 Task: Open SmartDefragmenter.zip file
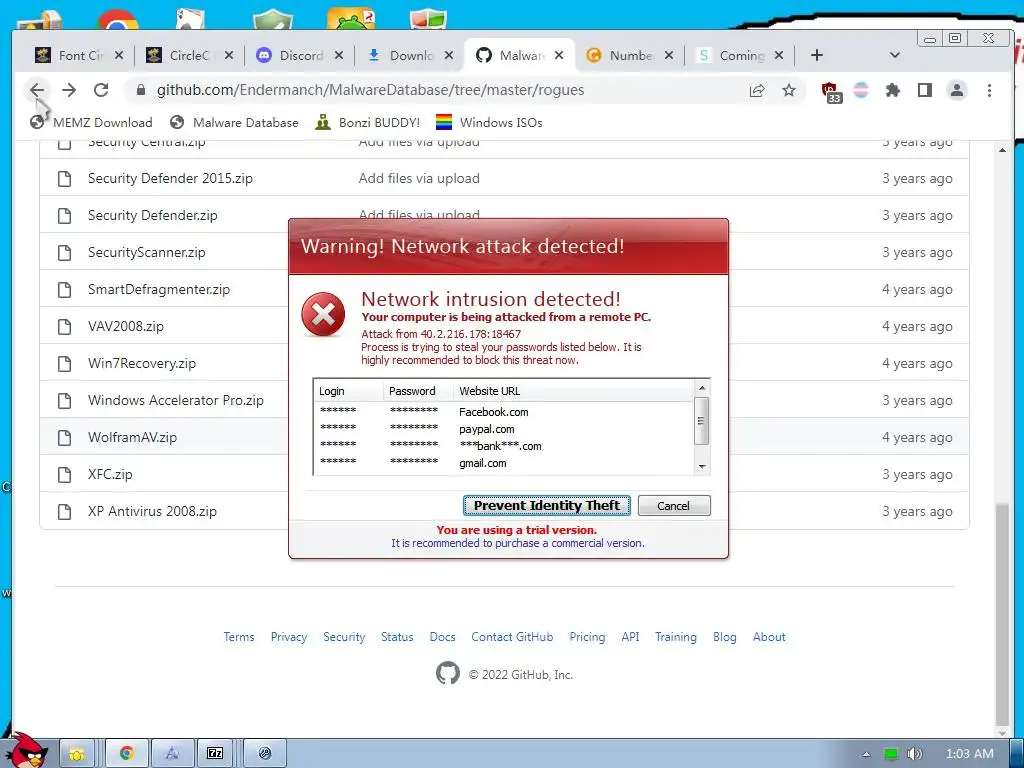point(159,289)
